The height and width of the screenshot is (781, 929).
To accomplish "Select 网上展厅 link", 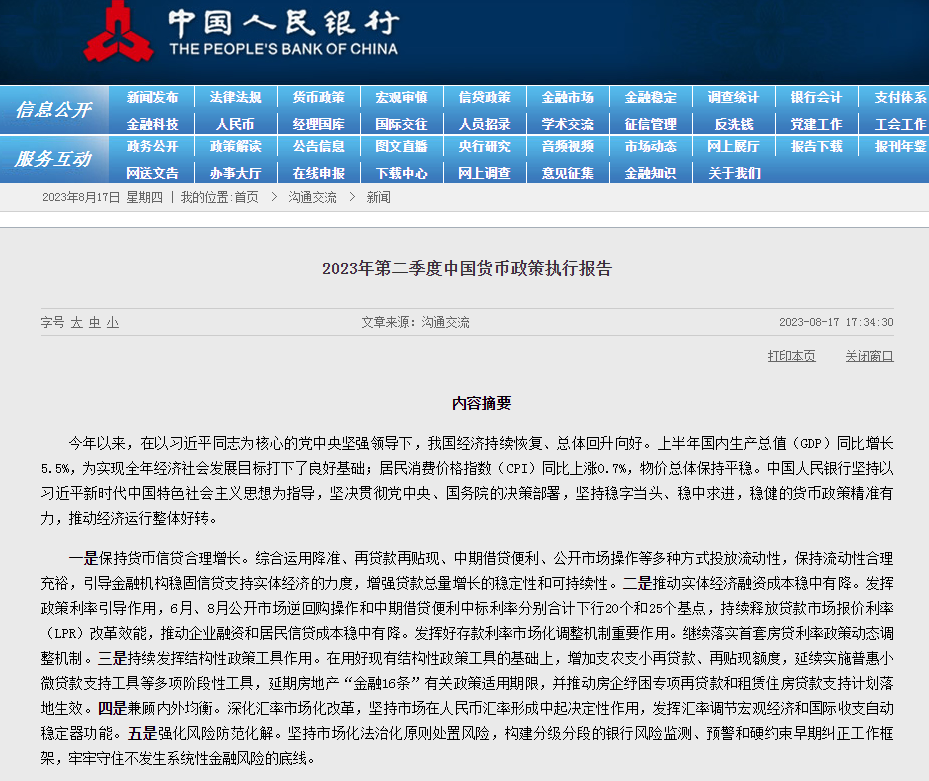I will [x=733, y=146].
